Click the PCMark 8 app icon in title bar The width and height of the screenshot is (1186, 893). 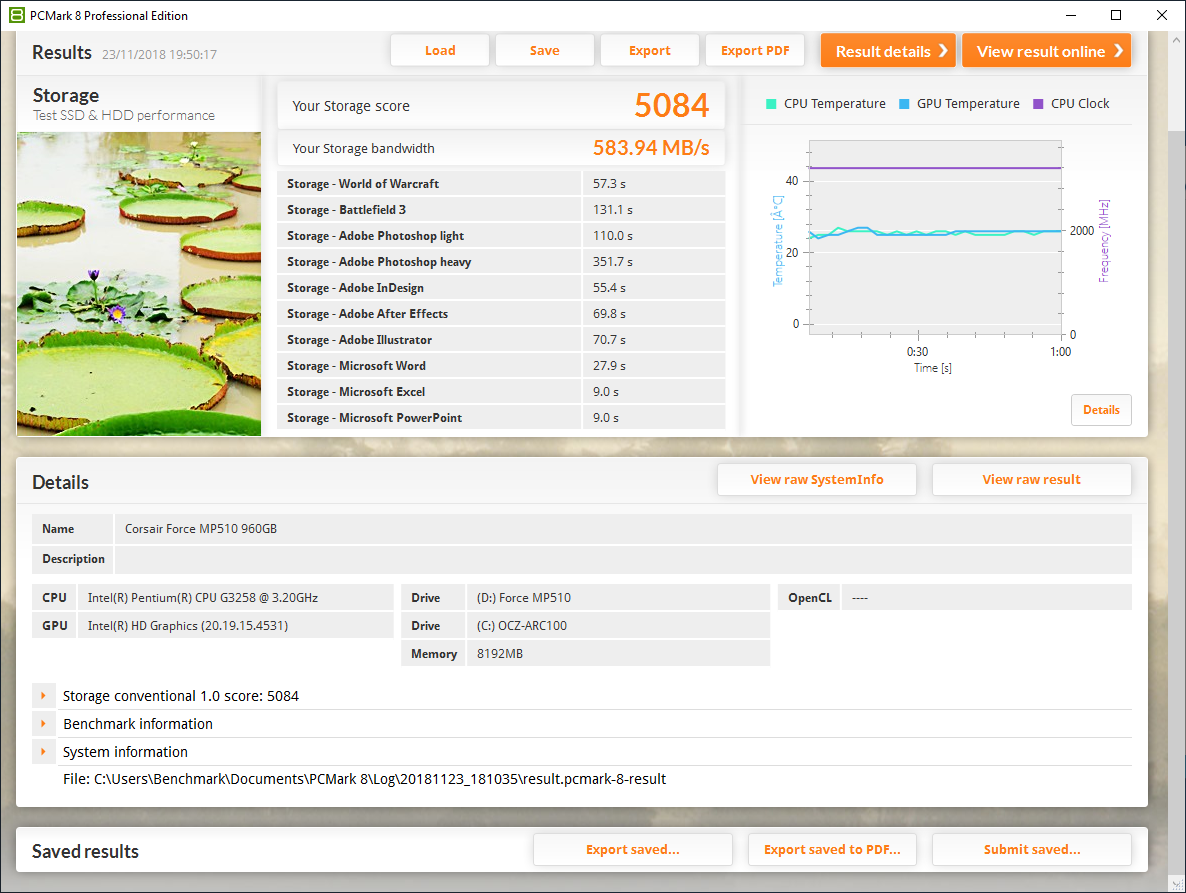17,15
